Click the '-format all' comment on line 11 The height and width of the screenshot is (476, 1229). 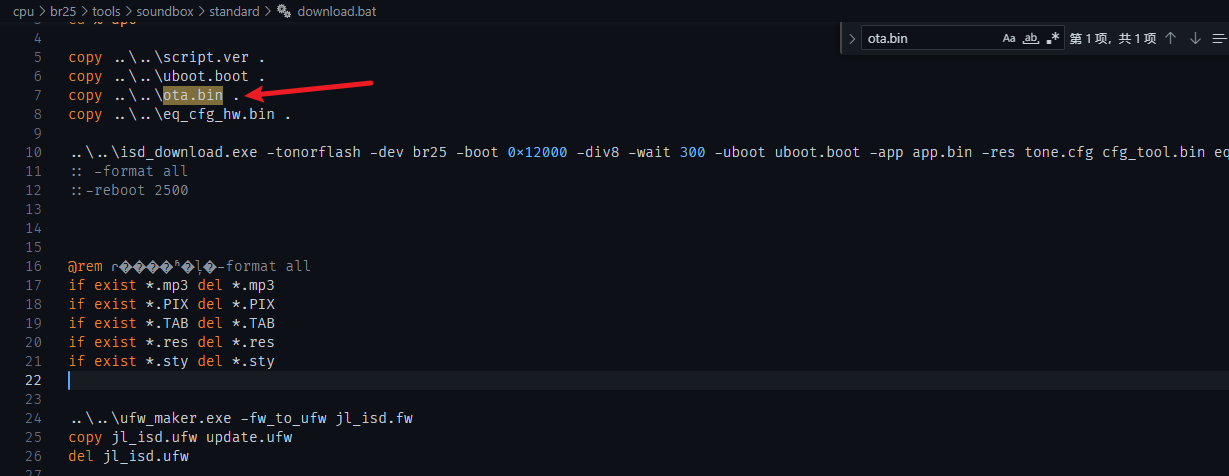(141, 171)
